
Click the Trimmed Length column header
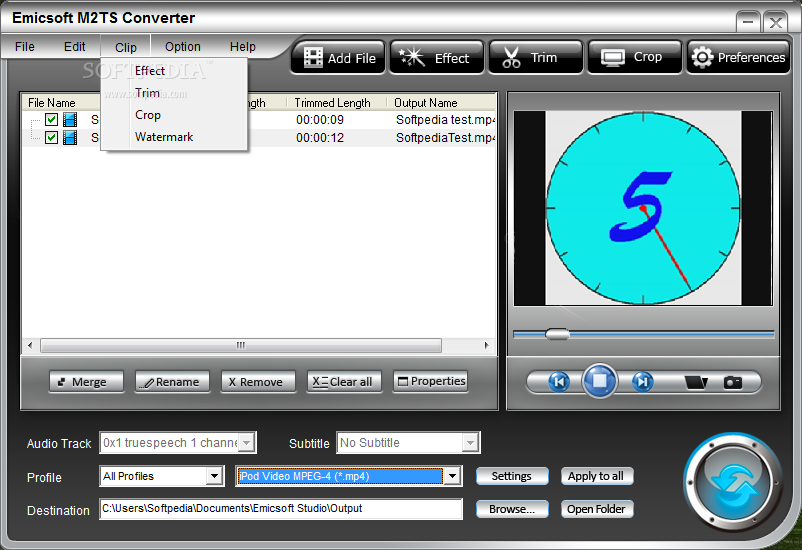(x=332, y=103)
